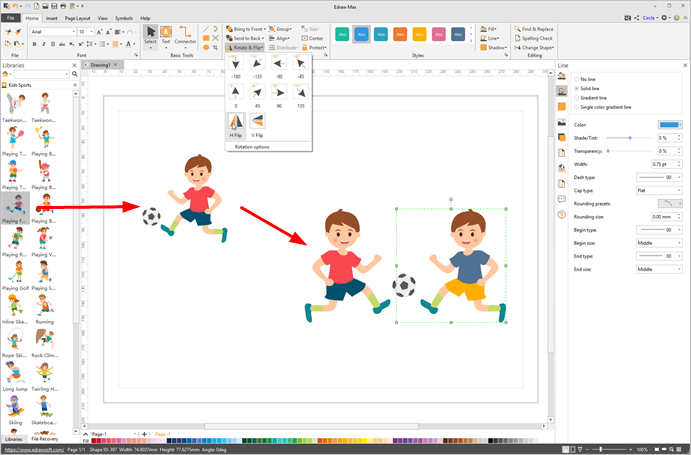
Task: Select the ellipse shape tool
Action: click(x=206, y=47)
